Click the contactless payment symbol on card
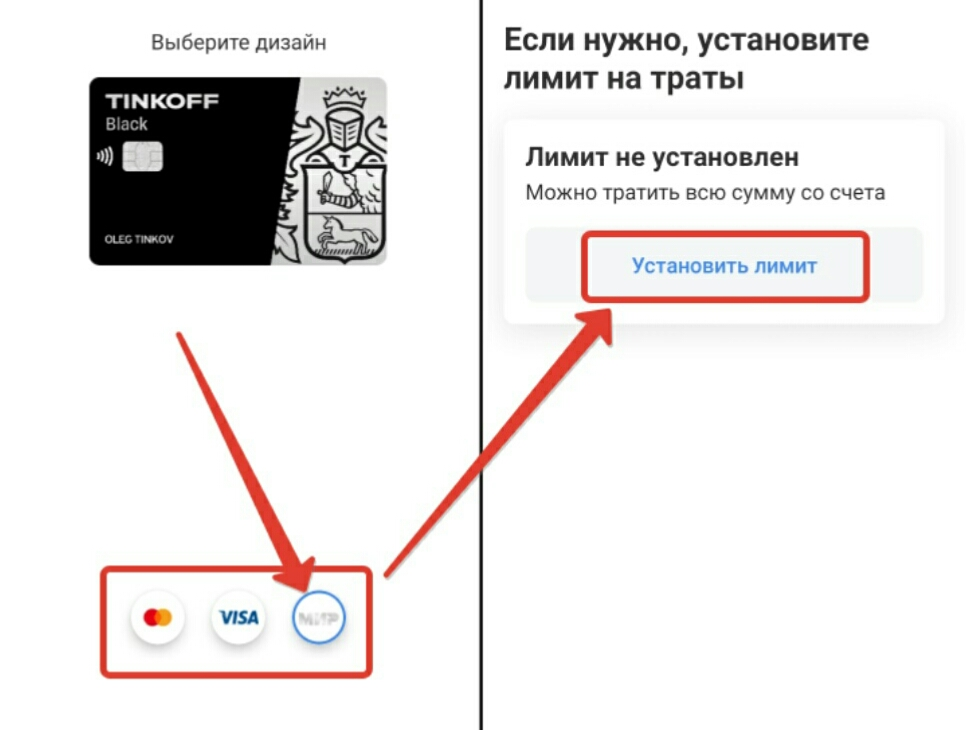The width and height of the screenshot is (966, 730). pos(105,156)
